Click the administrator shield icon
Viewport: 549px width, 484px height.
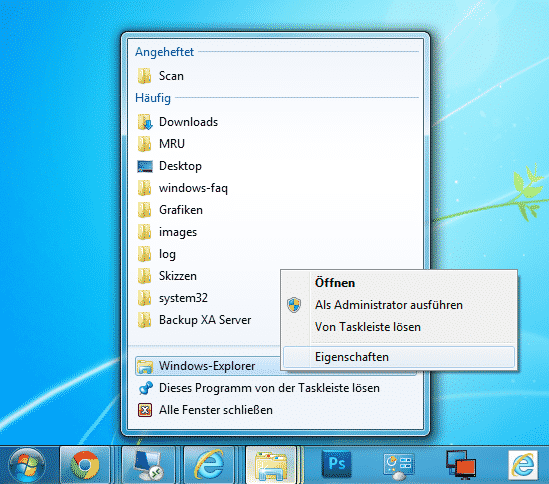[x=294, y=305]
